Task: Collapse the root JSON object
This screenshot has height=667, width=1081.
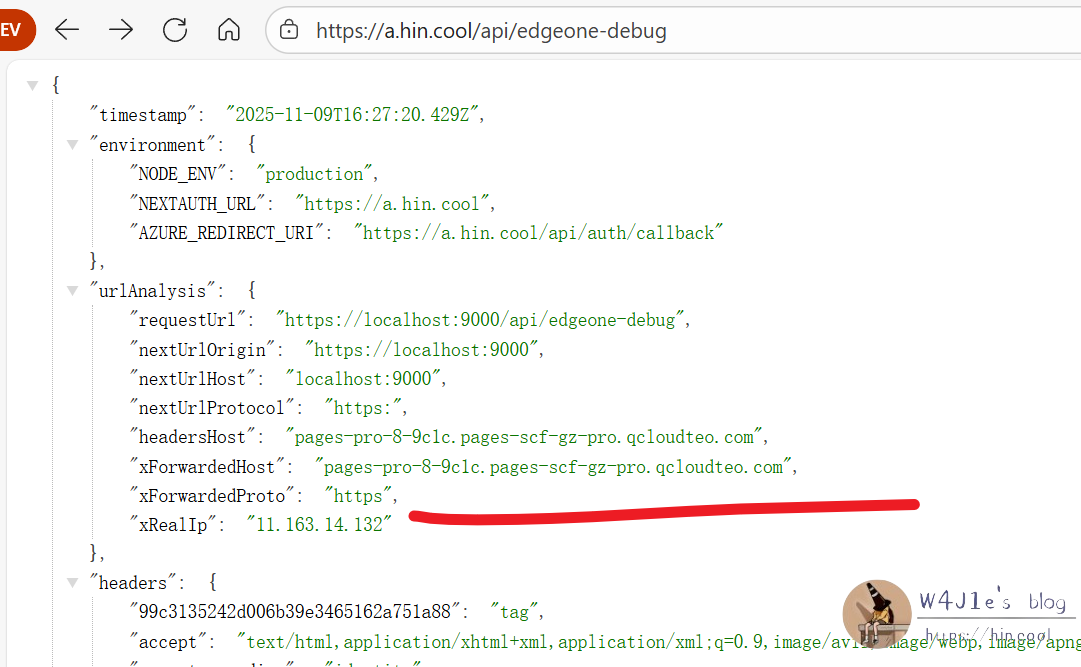Action: tap(33, 84)
